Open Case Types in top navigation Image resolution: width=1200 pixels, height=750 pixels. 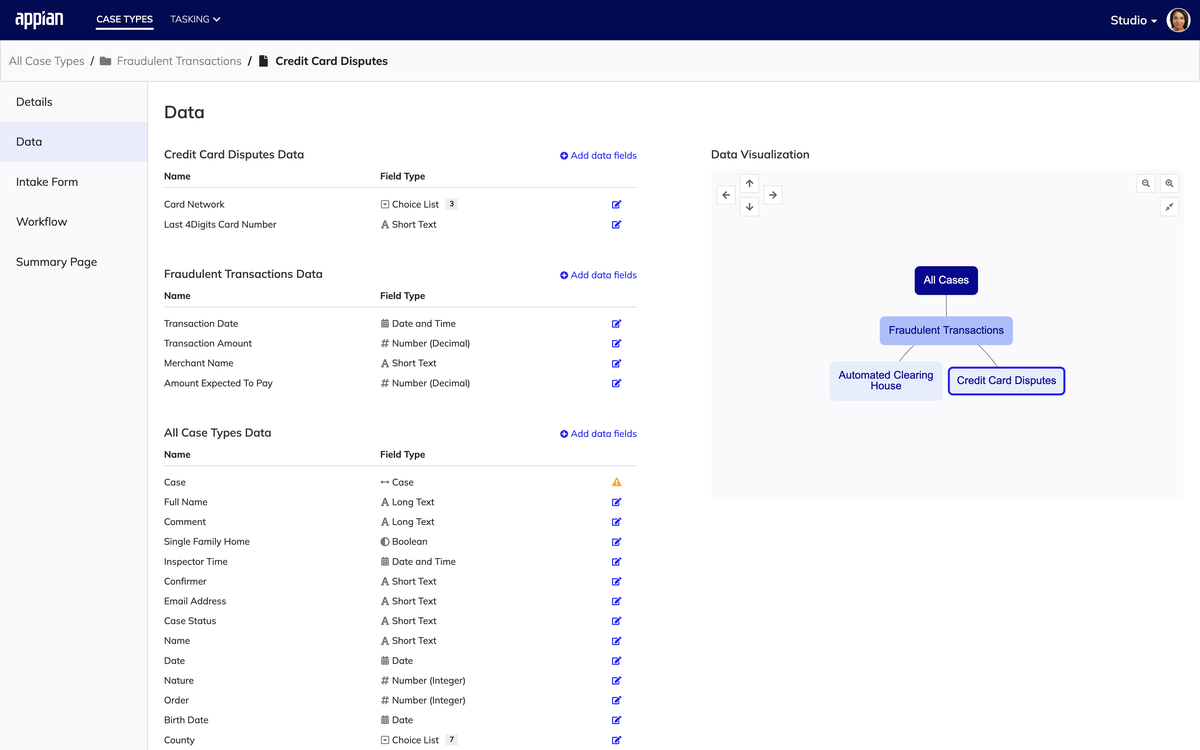pos(124,19)
